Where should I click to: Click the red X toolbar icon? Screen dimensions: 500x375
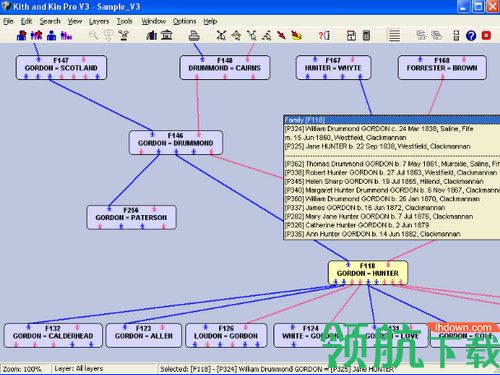486,35
